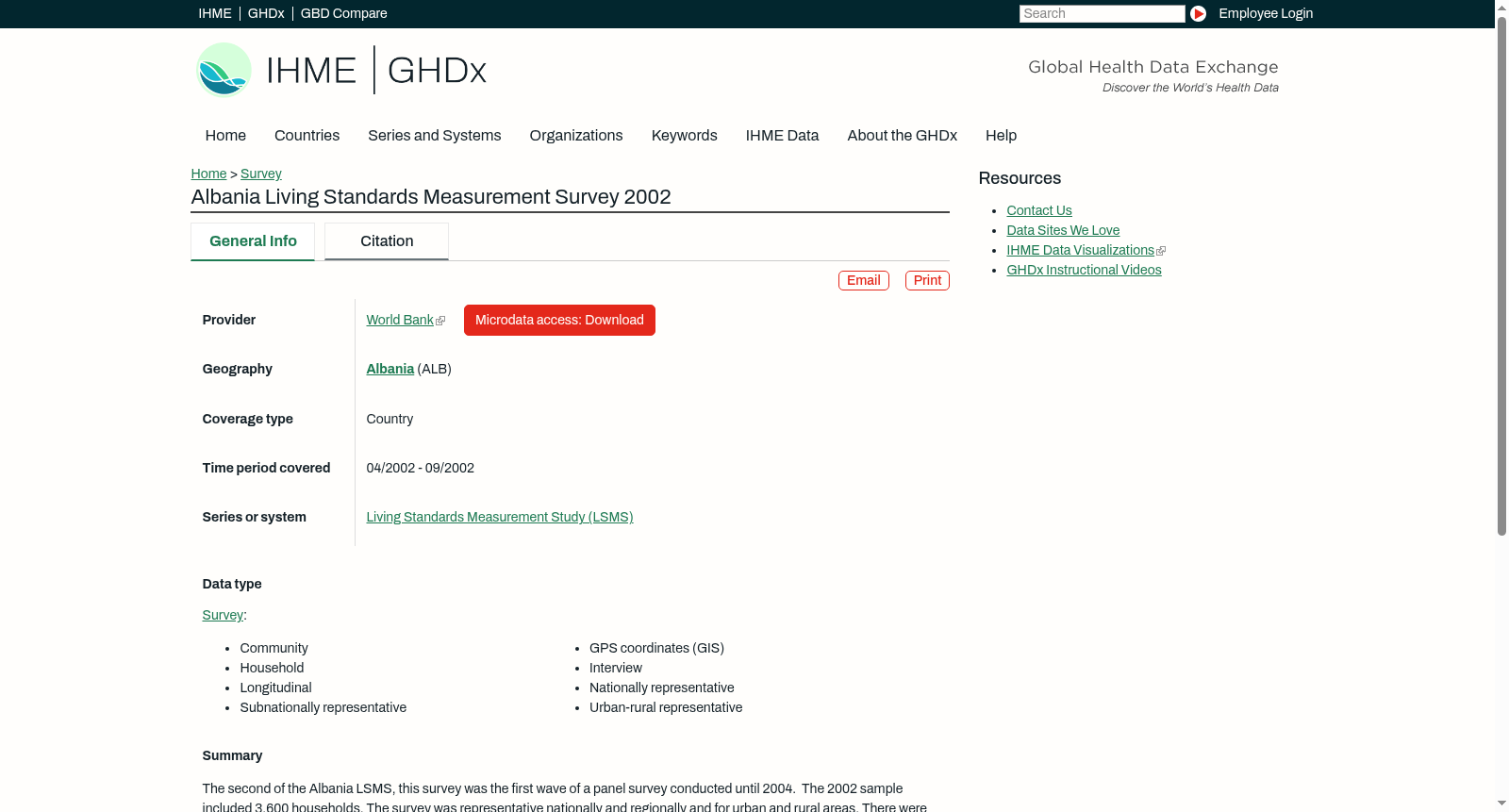Follow the Survey breadcrumb link
Screen dimensions: 1509x812
coord(261,174)
